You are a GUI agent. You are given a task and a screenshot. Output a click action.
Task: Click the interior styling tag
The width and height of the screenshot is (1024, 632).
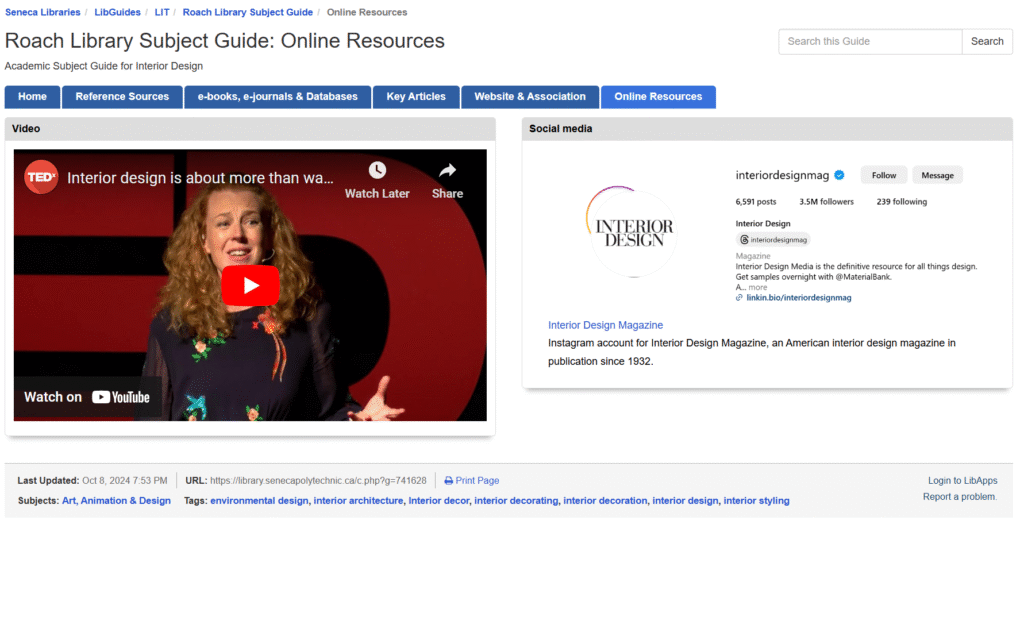(x=756, y=501)
